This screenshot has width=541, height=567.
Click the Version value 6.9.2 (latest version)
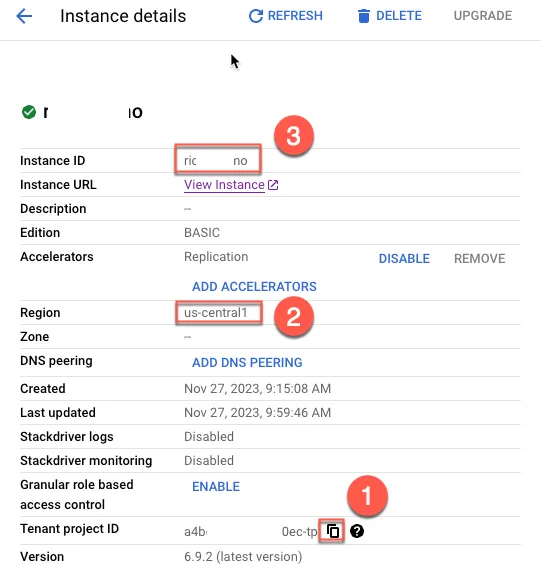point(243,557)
